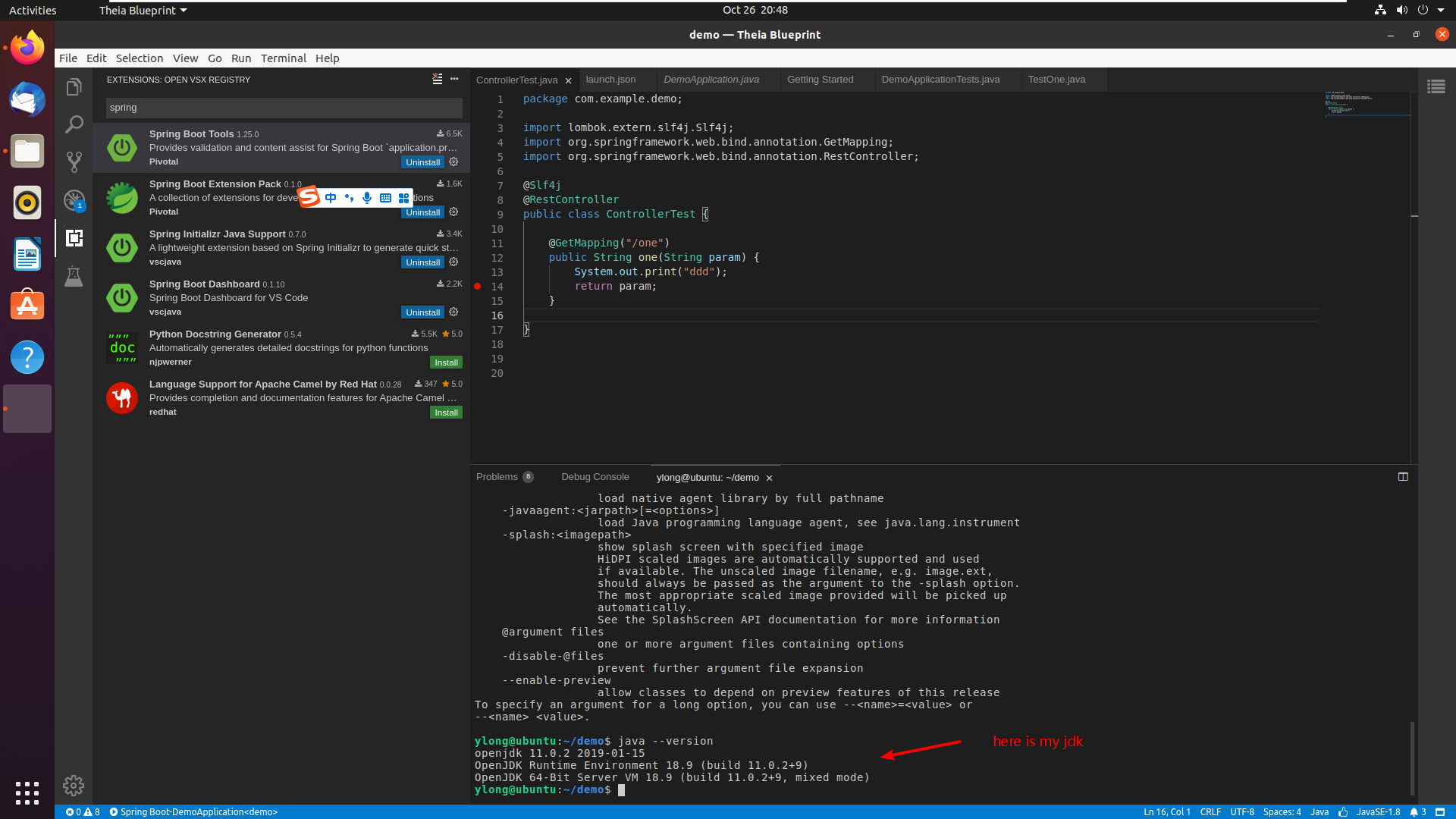Open system power menu arrow
This screenshot has width=1456, height=819.
1441,11
